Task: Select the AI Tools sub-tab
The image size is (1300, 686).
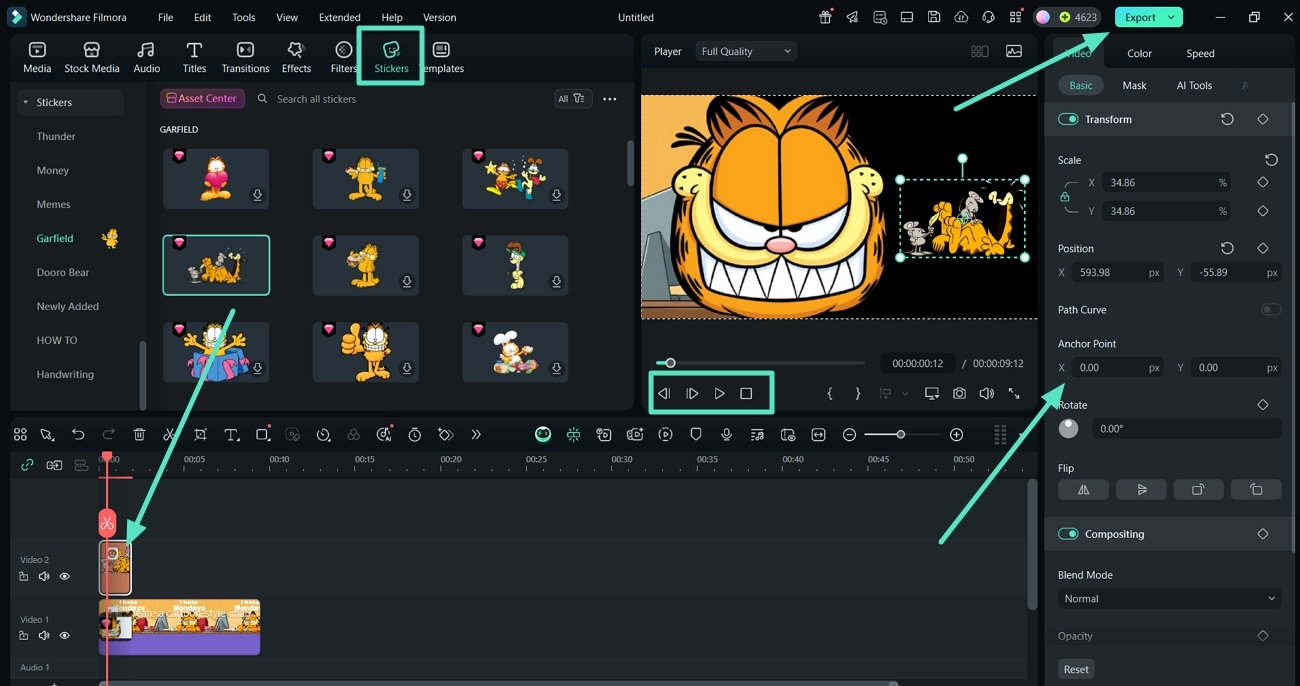Action: coord(1194,85)
